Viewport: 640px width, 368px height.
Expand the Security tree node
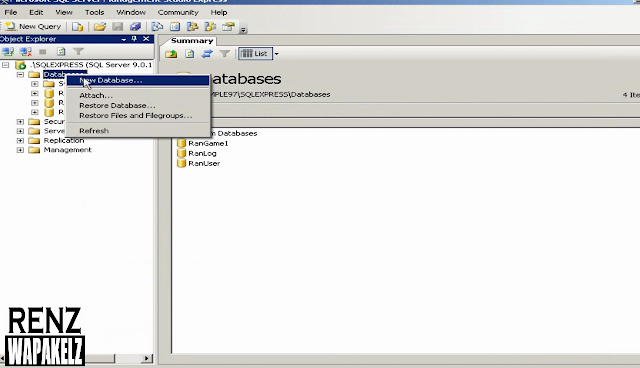[20, 122]
